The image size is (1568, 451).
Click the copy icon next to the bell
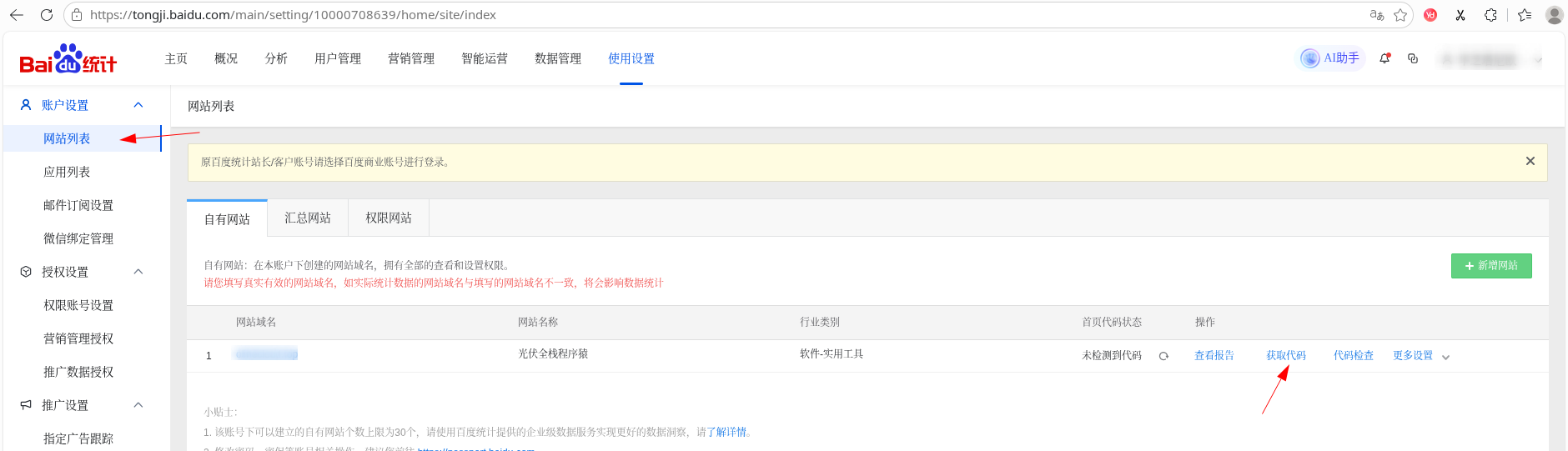tap(1413, 58)
